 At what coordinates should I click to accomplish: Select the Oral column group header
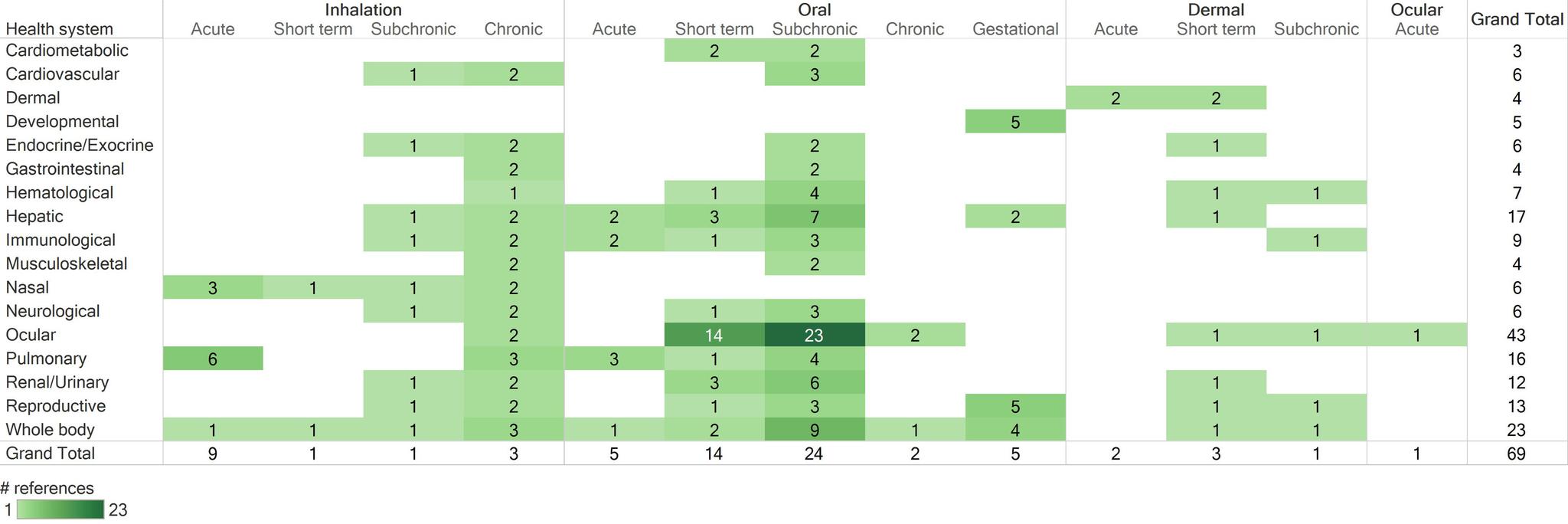(x=814, y=10)
